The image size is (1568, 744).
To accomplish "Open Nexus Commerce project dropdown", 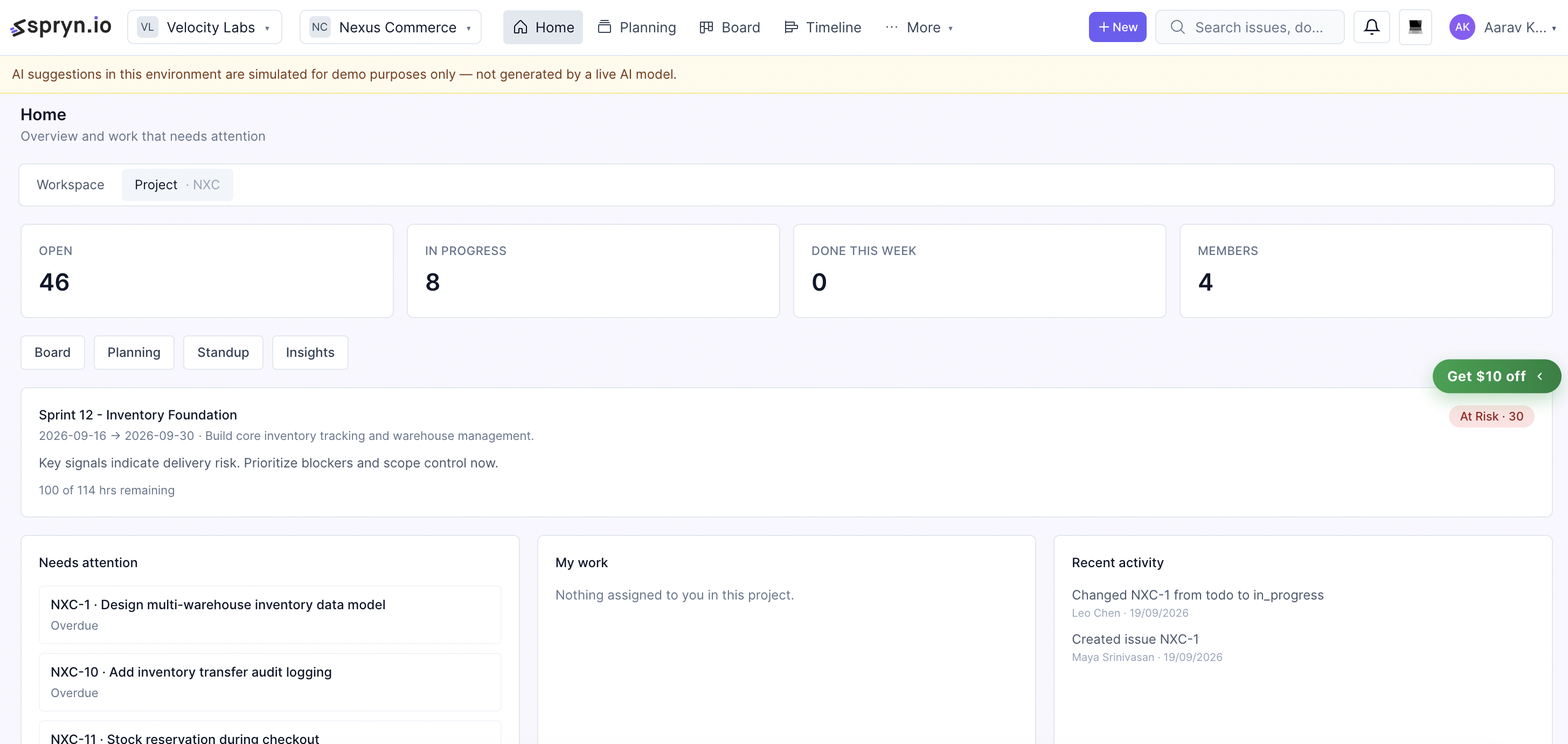I will (390, 27).
